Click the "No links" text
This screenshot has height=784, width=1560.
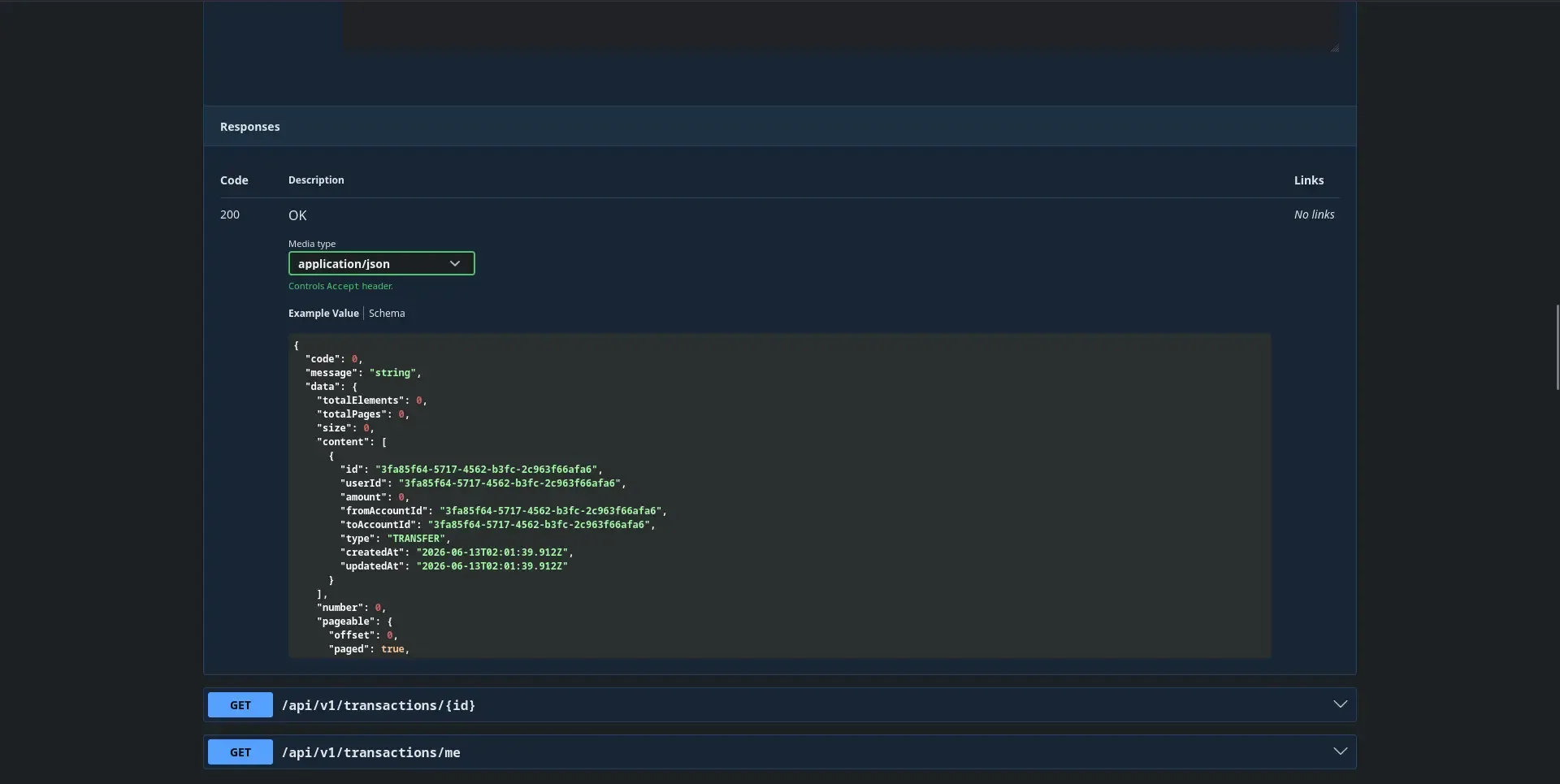point(1314,214)
